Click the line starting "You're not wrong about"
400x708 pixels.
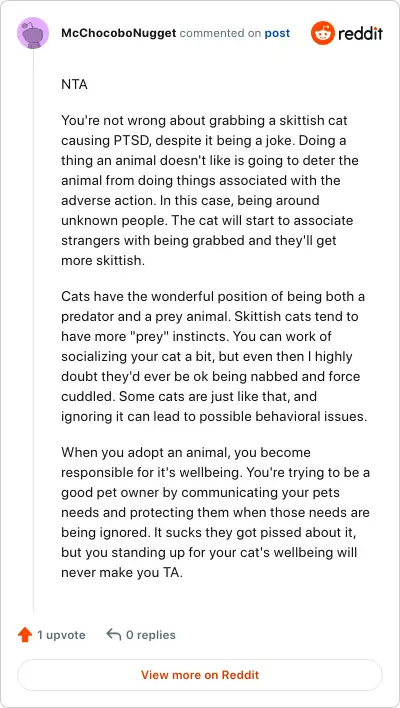(x=204, y=121)
